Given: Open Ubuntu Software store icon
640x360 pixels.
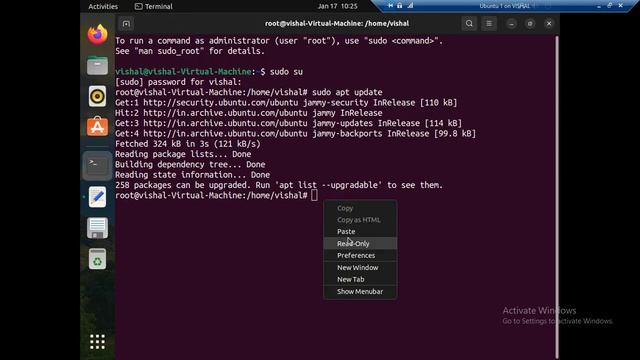Looking at the screenshot, I should point(97,127).
